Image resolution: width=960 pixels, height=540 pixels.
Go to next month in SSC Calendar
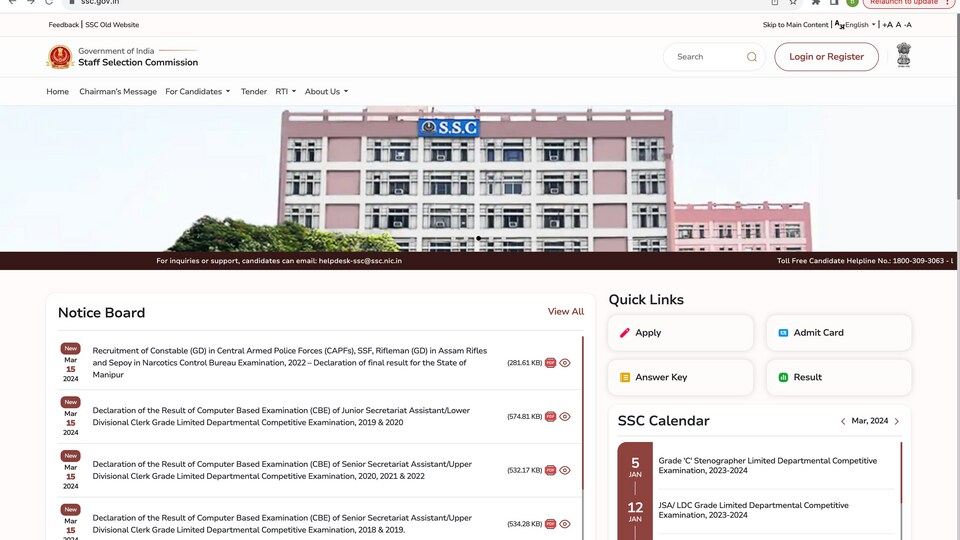(897, 421)
